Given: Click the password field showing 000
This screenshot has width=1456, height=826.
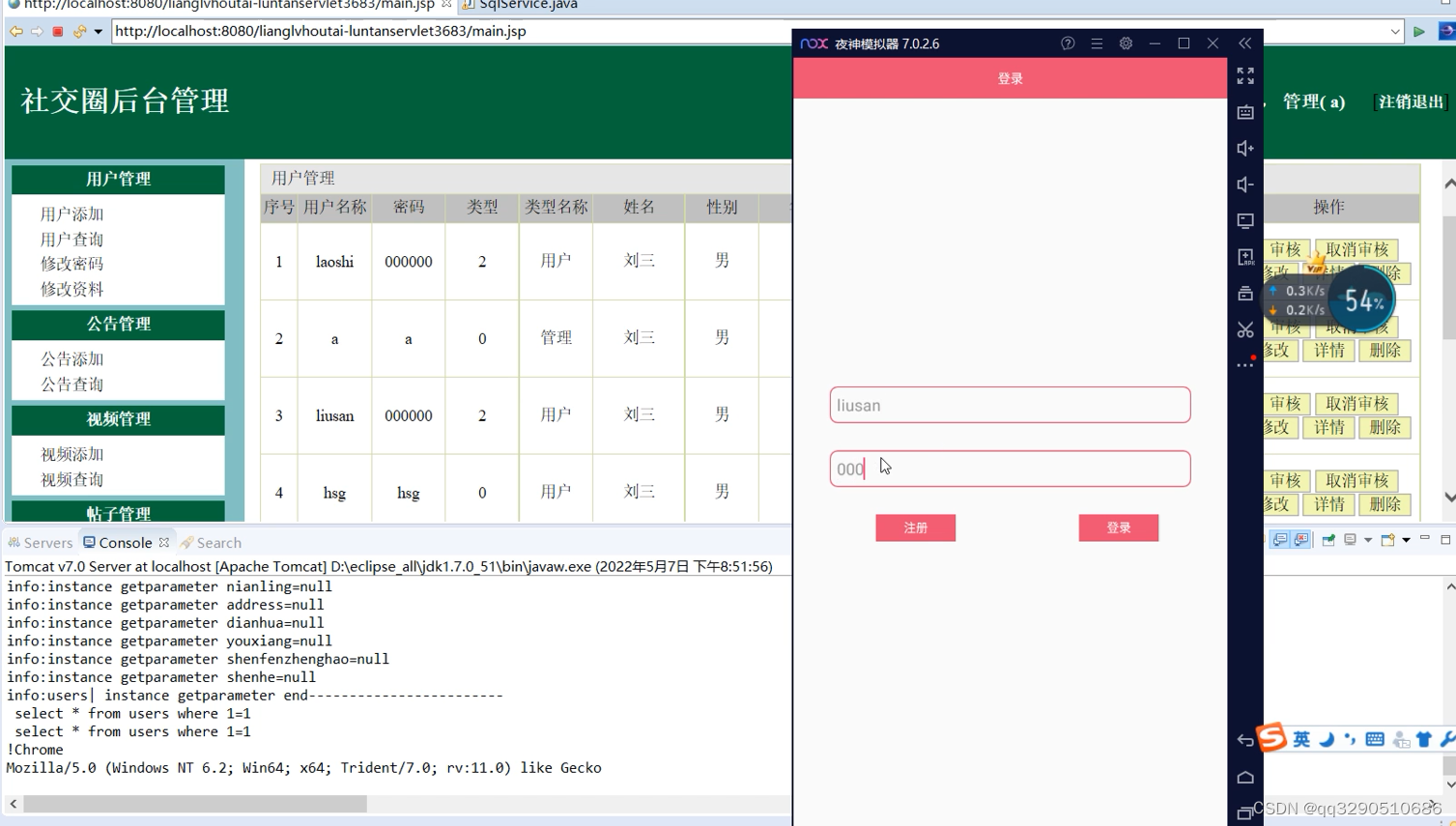Looking at the screenshot, I should [1010, 469].
